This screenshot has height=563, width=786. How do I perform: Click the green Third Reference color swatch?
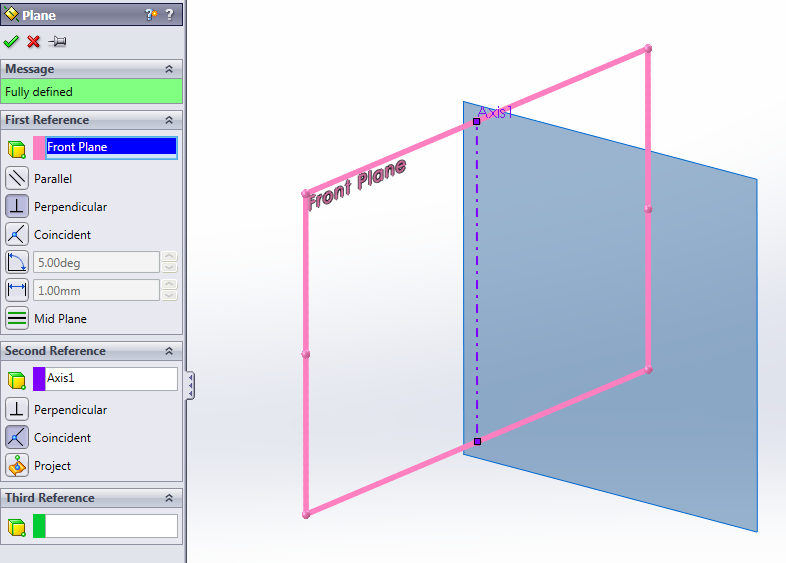pos(40,526)
